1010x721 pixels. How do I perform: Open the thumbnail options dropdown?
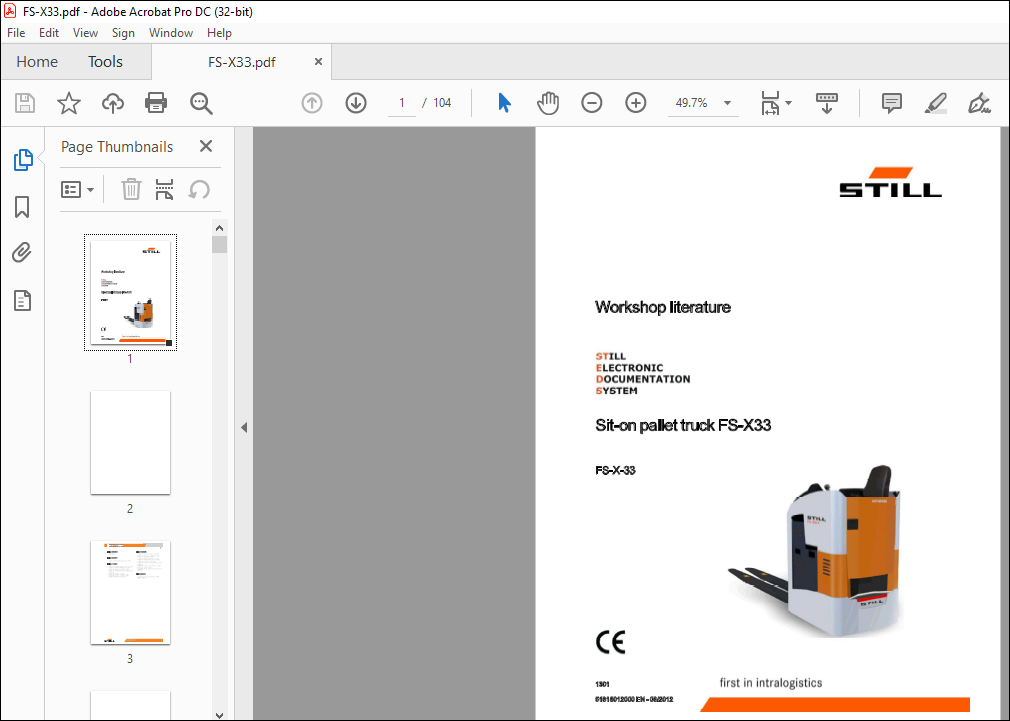77,189
